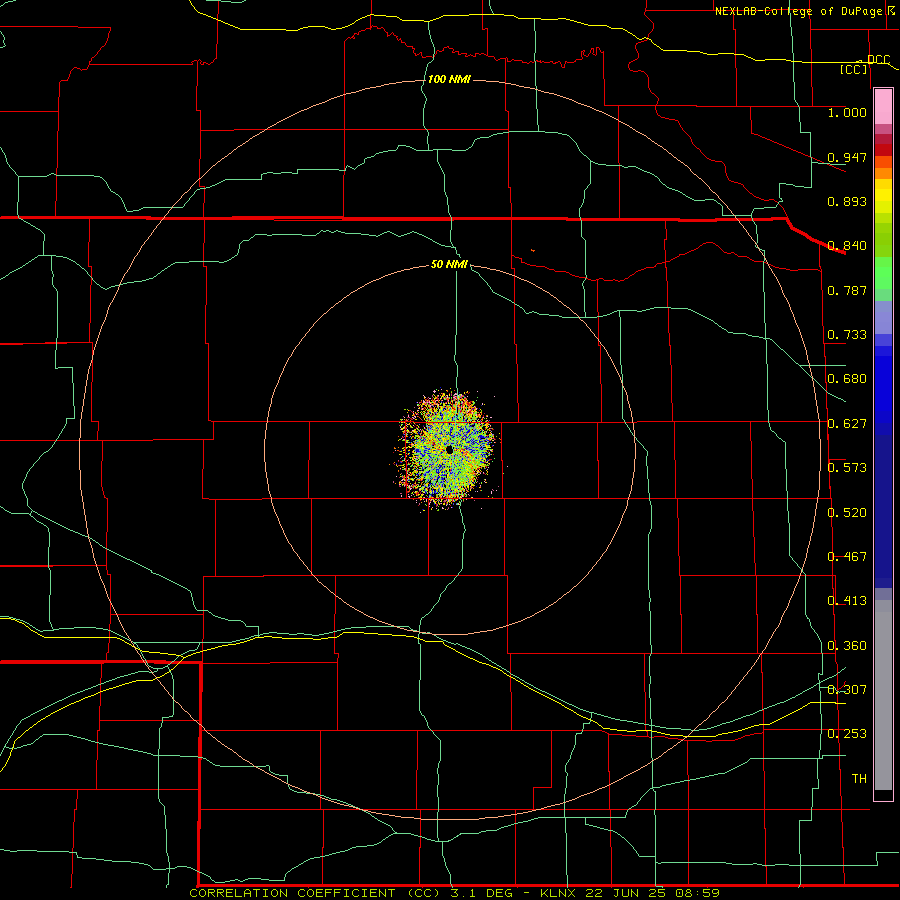This screenshot has height=900, width=900.
Task: Click the black radar site dot at center
Action: pos(449,450)
